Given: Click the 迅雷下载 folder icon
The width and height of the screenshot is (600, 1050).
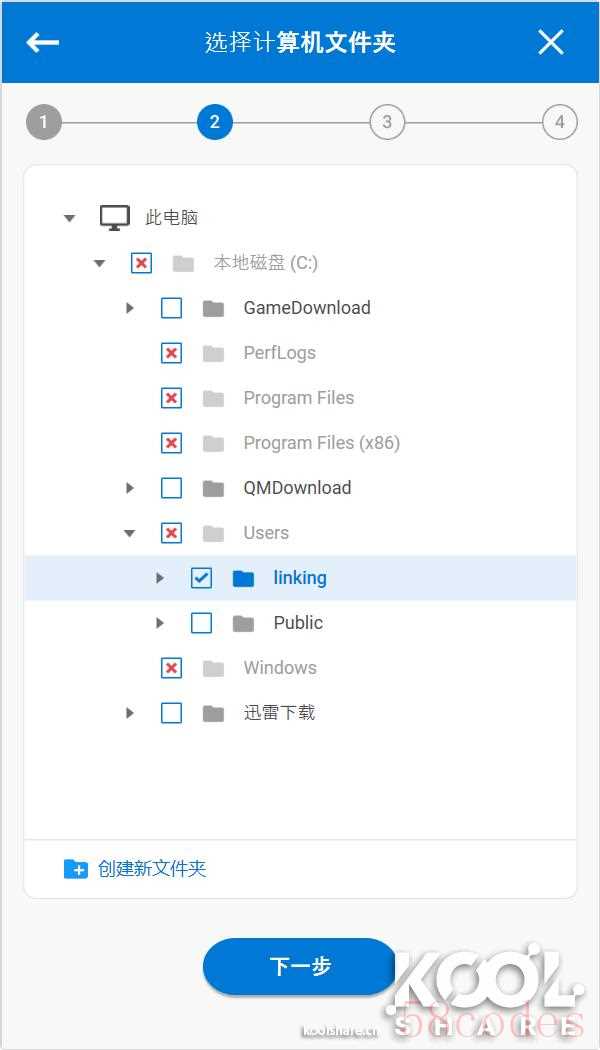Looking at the screenshot, I should (x=213, y=713).
